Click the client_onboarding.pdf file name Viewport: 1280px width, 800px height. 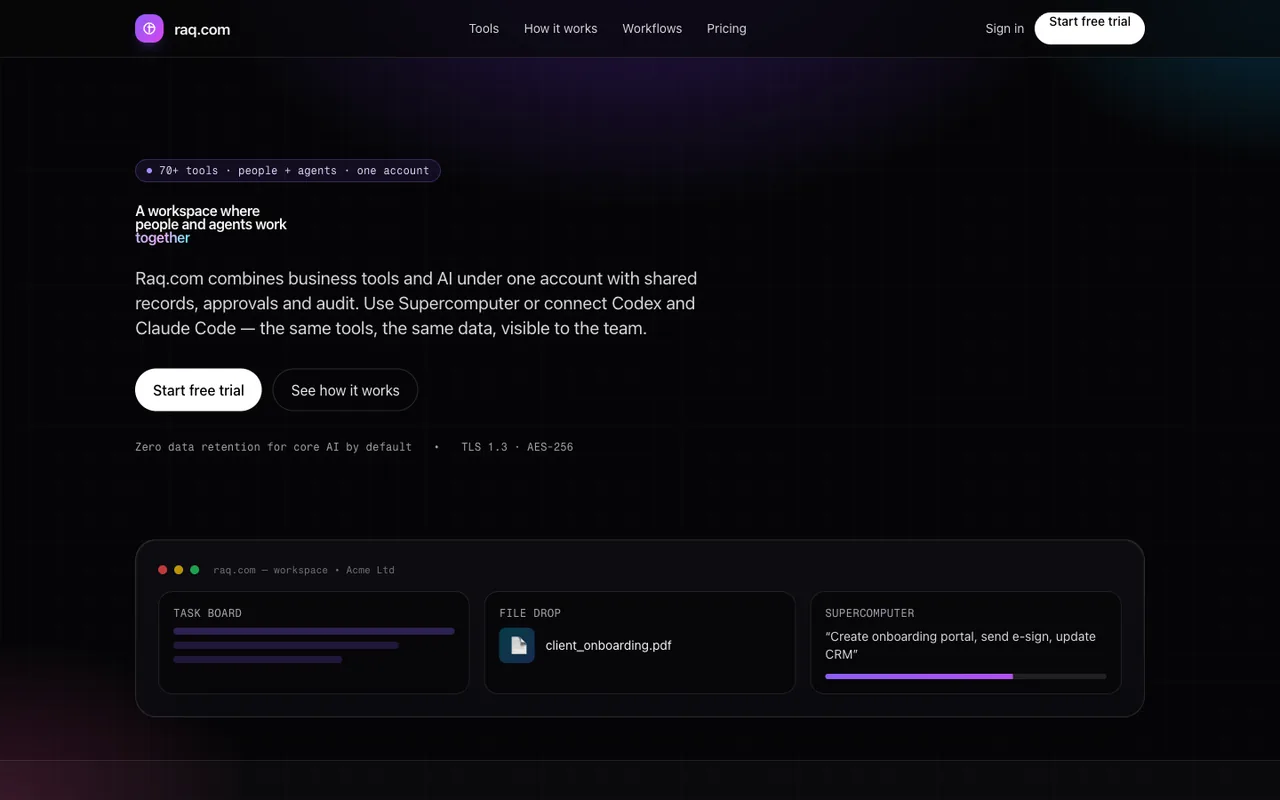[x=608, y=646]
